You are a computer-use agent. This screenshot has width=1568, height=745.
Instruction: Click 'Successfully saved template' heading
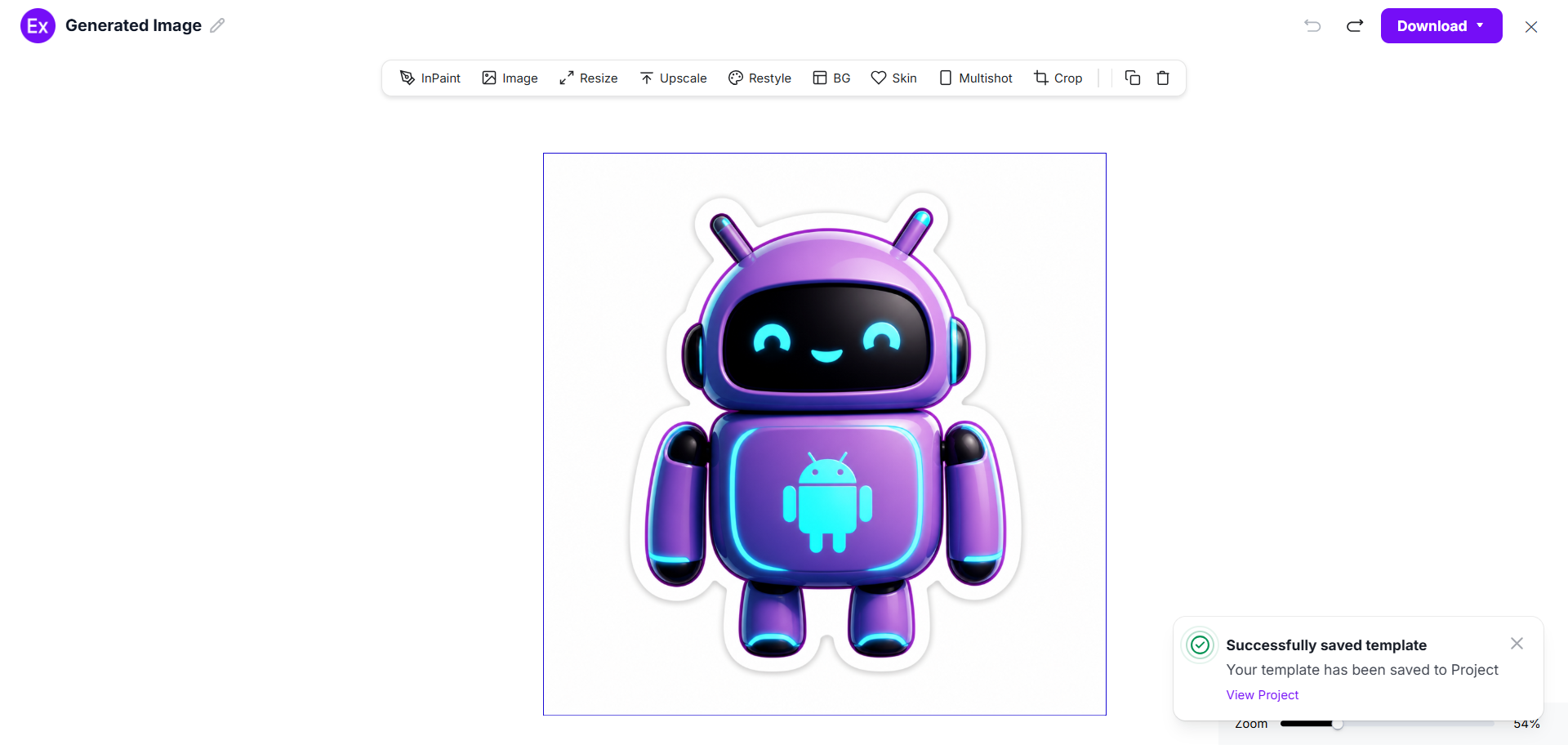point(1326,645)
